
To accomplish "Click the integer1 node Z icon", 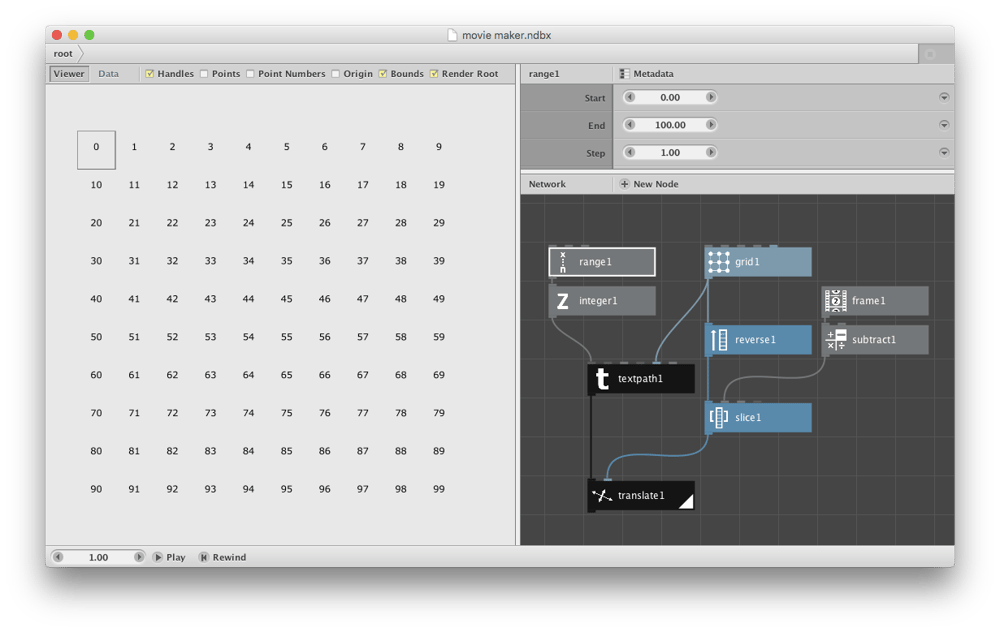I will 562,301.
